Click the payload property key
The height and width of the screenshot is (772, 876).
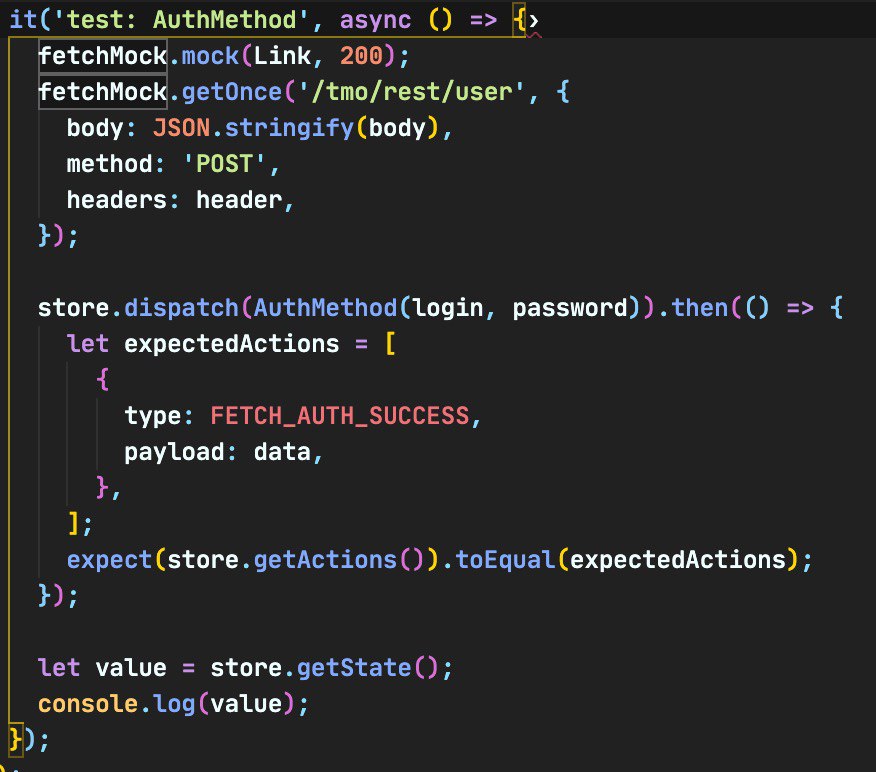click(x=174, y=452)
